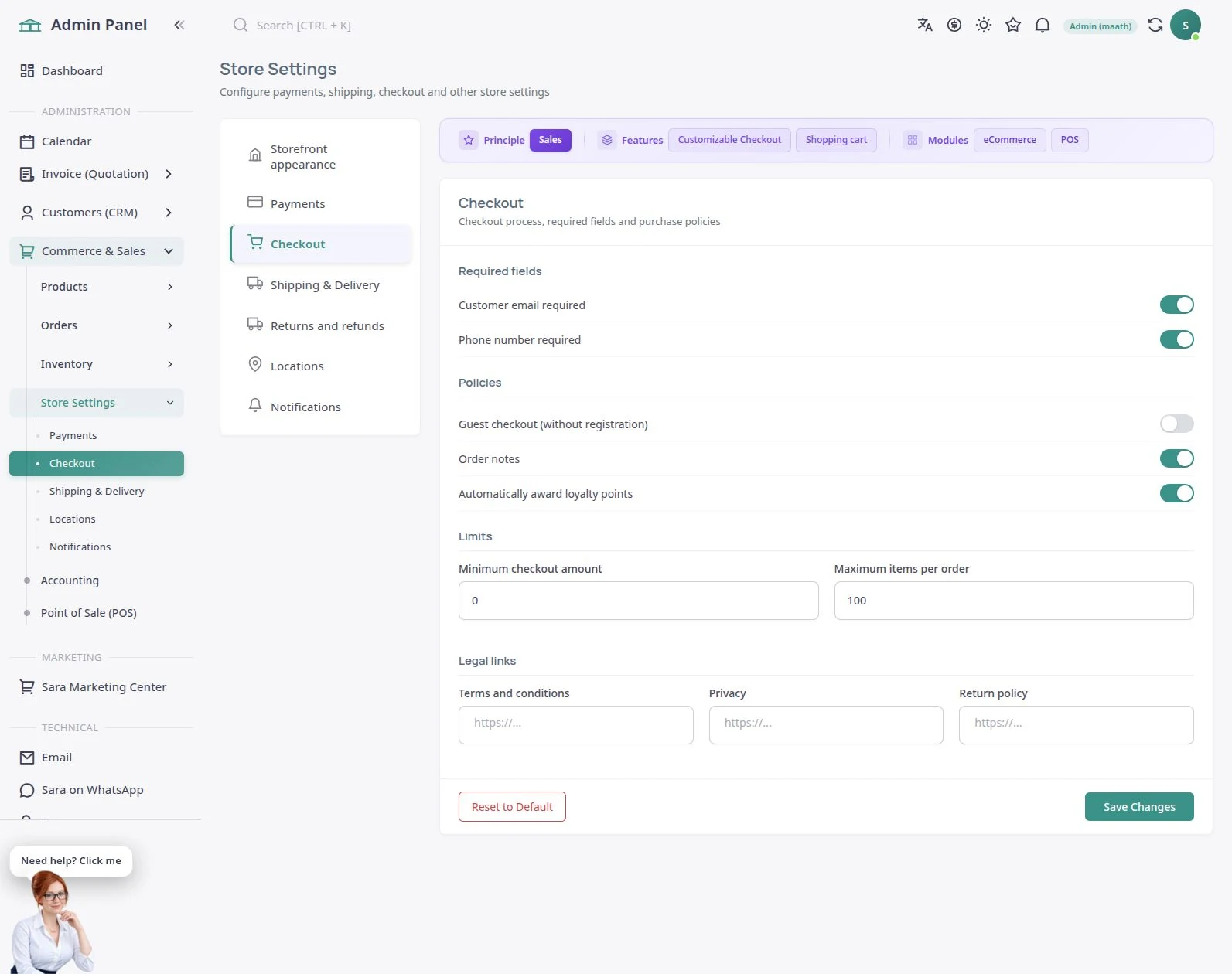Expand the Orders submenu arrow

[170, 325]
